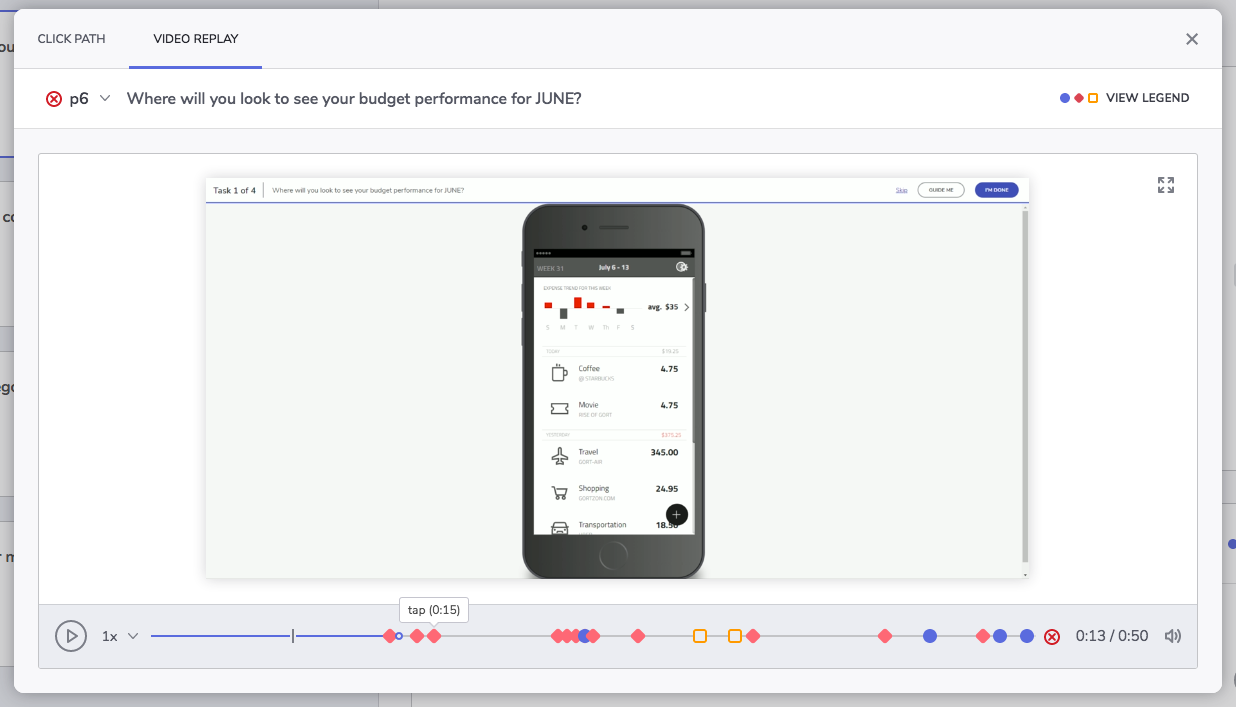Expand the 1x playback speed menu

(x=120, y=636)
